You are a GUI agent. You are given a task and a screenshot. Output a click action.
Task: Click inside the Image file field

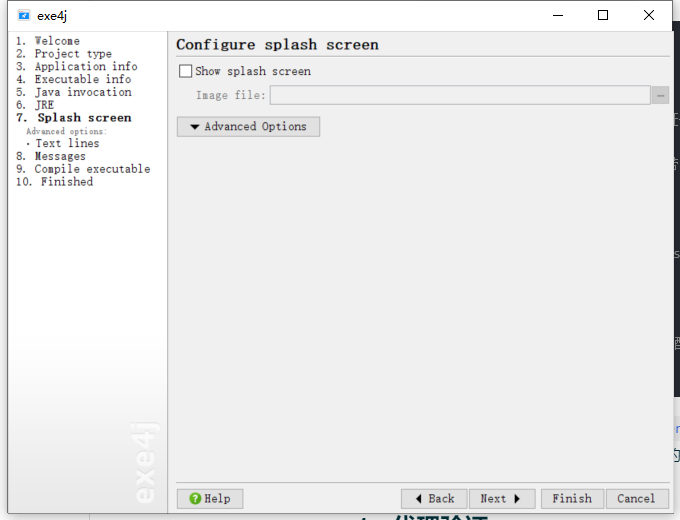coord(460,95)
